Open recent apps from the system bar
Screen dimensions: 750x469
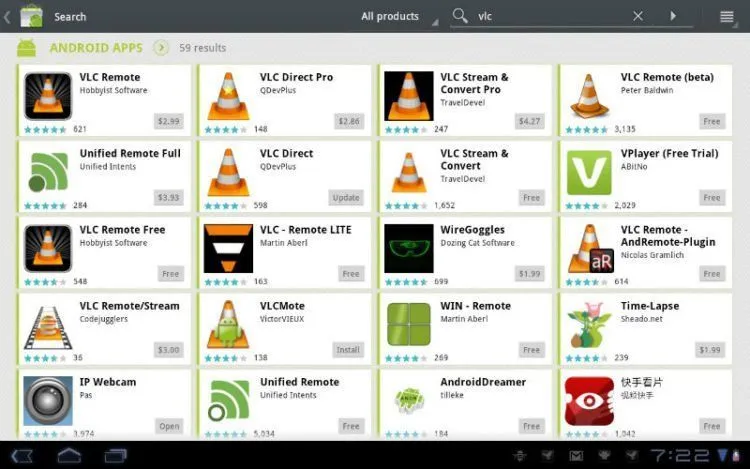coord(116,456)
